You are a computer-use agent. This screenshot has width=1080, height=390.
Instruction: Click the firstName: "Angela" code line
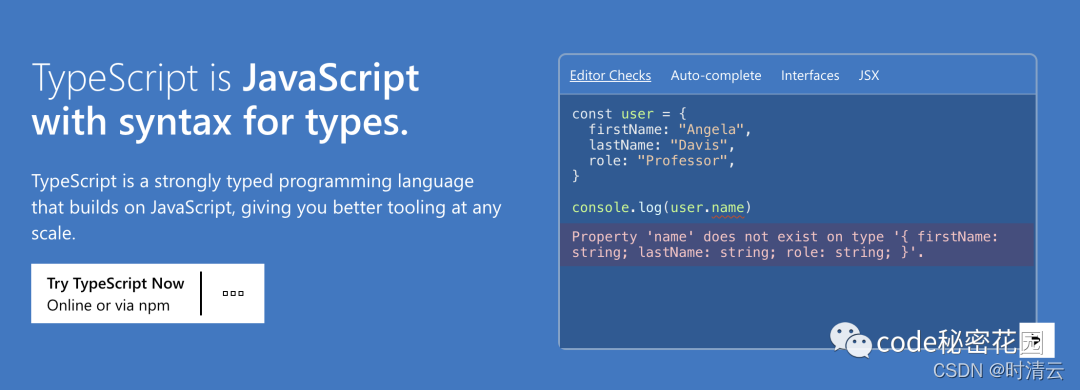coord(670,130)
